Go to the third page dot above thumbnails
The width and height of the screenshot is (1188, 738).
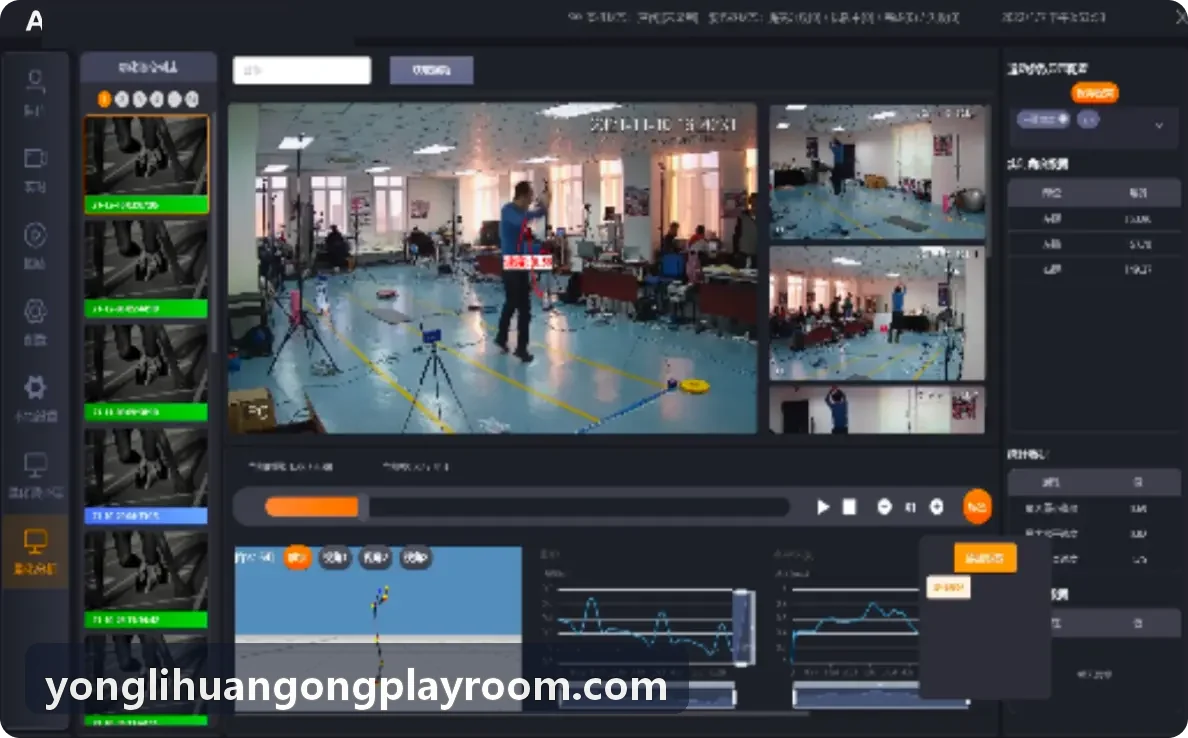click(139, 99)
